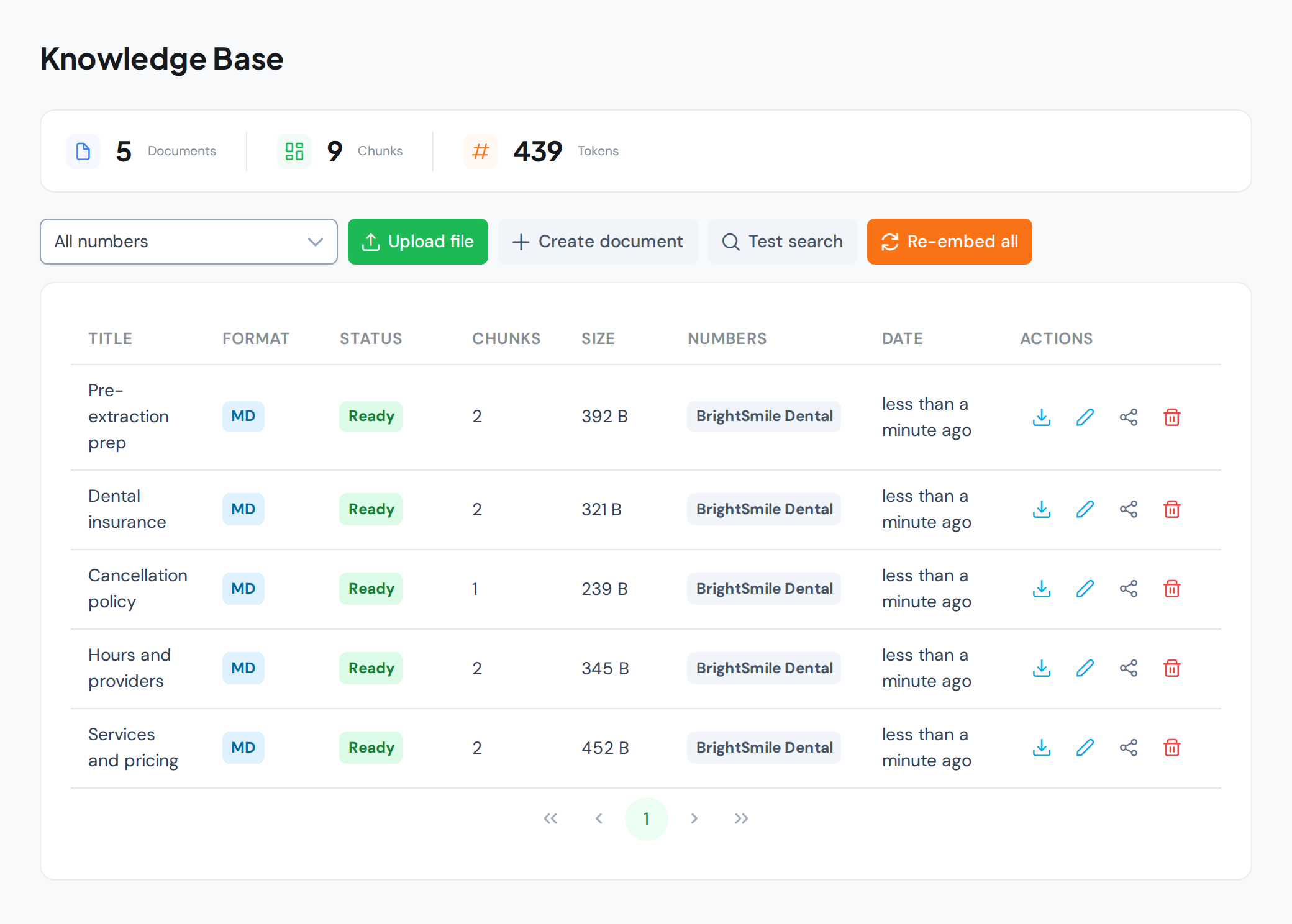Edit the Hours and providers document
Screen dimensions: 1292x924
point(1085,668)
